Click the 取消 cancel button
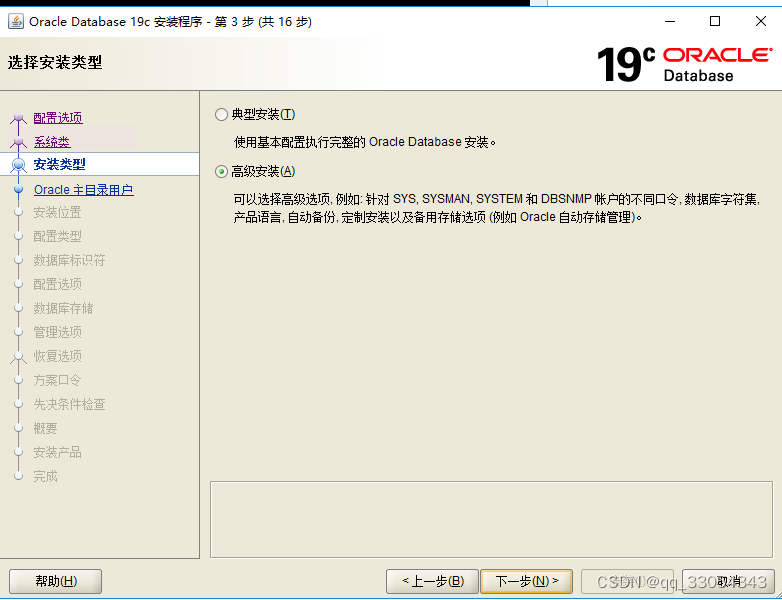This screenshot has width=782, height=600. [728, 581]
